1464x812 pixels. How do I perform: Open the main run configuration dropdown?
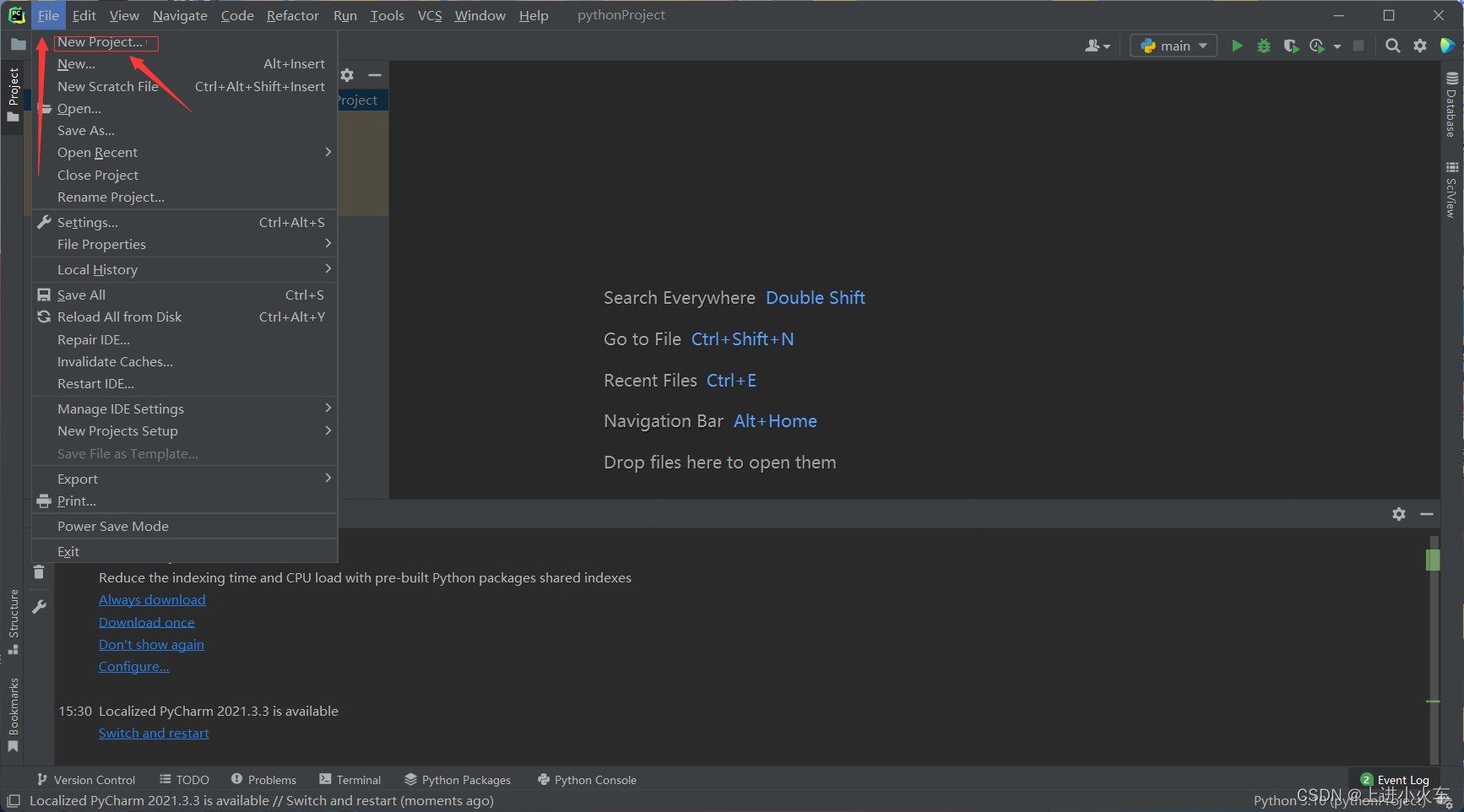1174,46
